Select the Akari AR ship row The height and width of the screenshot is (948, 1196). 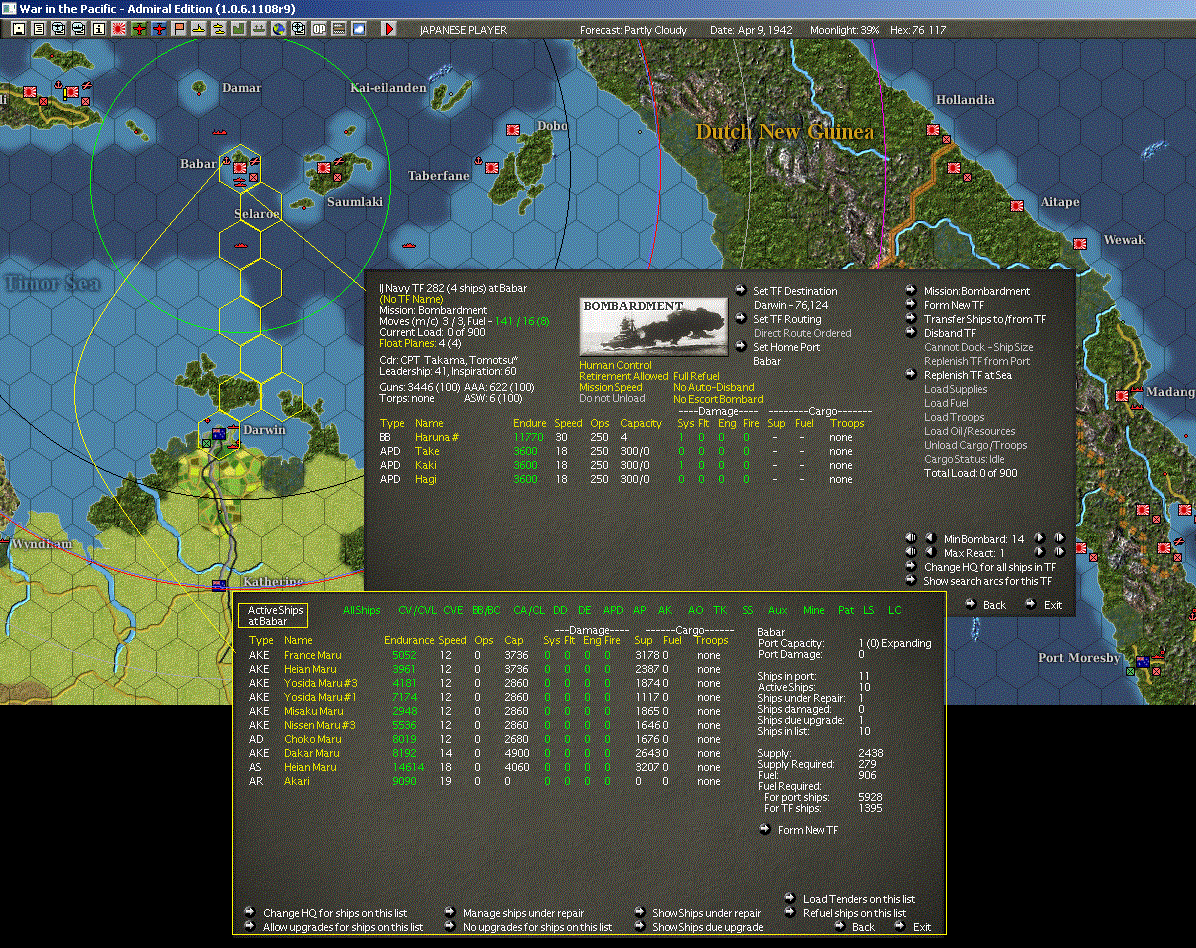point(484,781)
